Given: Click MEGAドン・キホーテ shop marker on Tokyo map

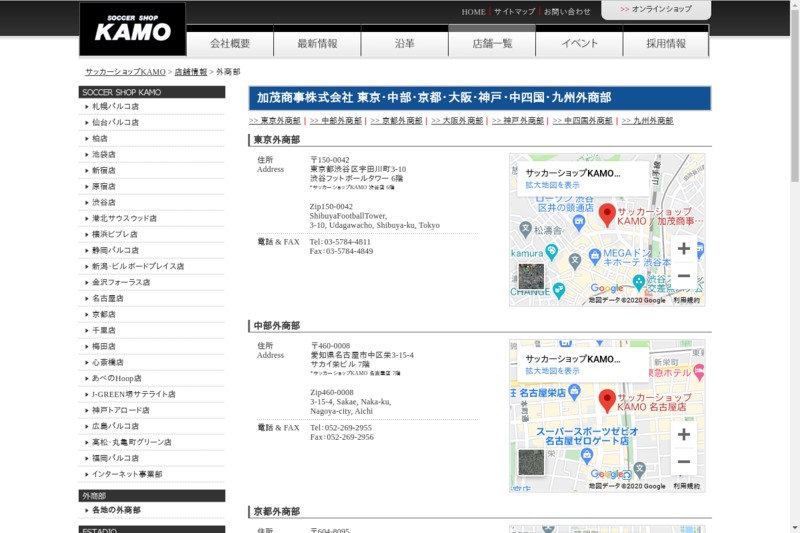Looking at the screenshot, I should (x=594, y=256).
